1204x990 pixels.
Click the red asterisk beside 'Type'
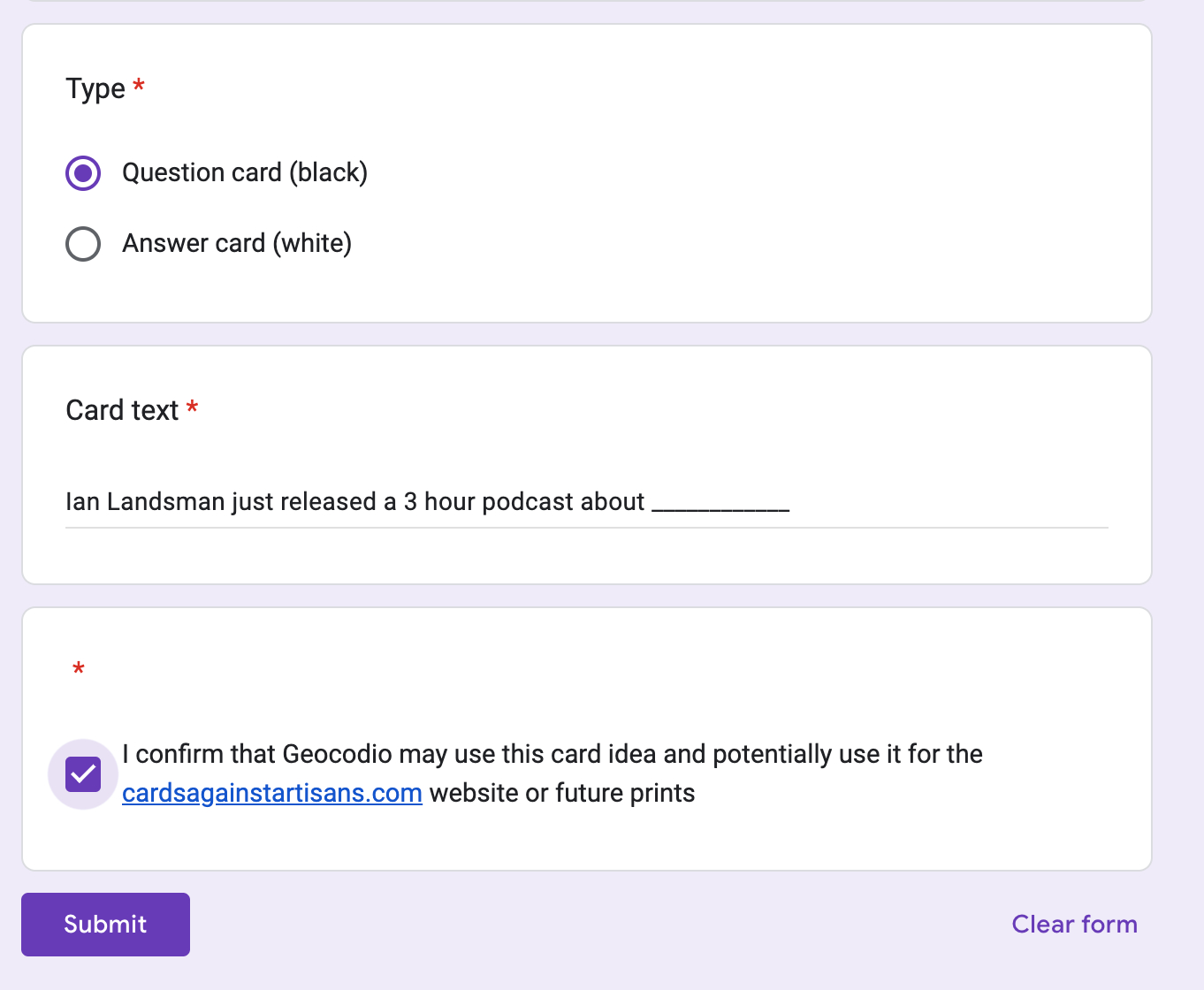(x=139, y=87)
